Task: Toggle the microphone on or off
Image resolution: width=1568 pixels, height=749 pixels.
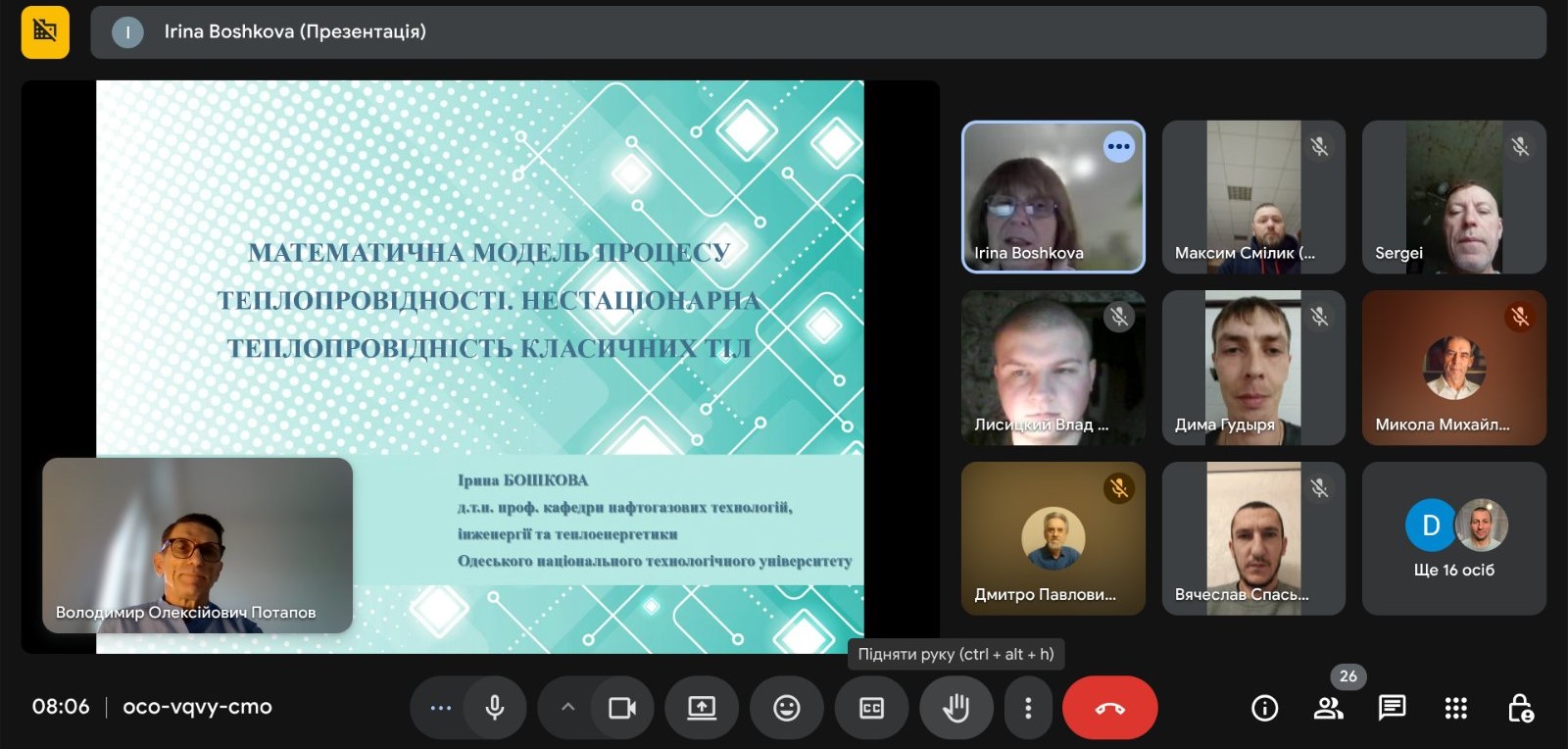Action: click(x=495, y=708)
